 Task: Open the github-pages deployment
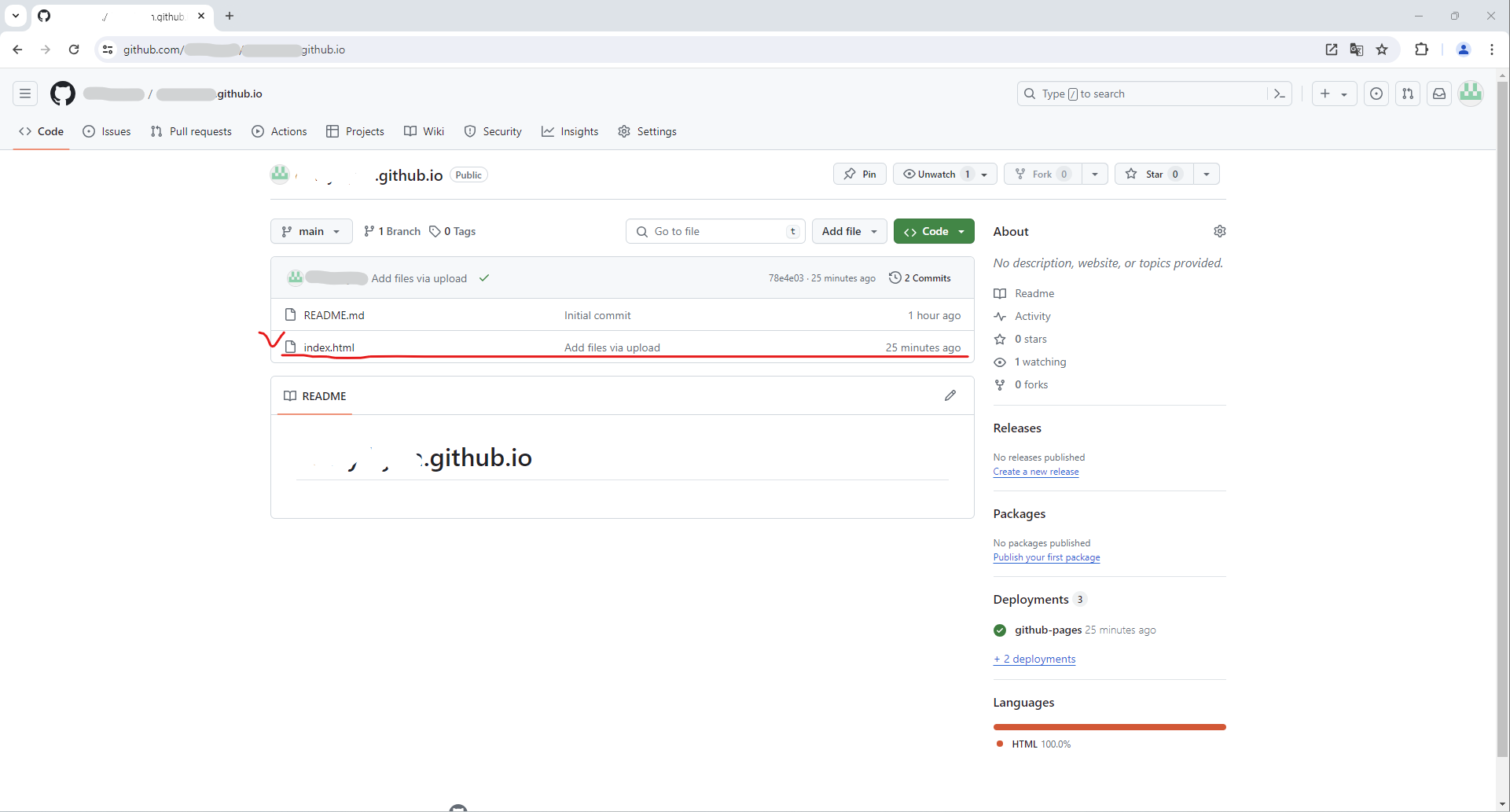click(x=1049, y=630)
